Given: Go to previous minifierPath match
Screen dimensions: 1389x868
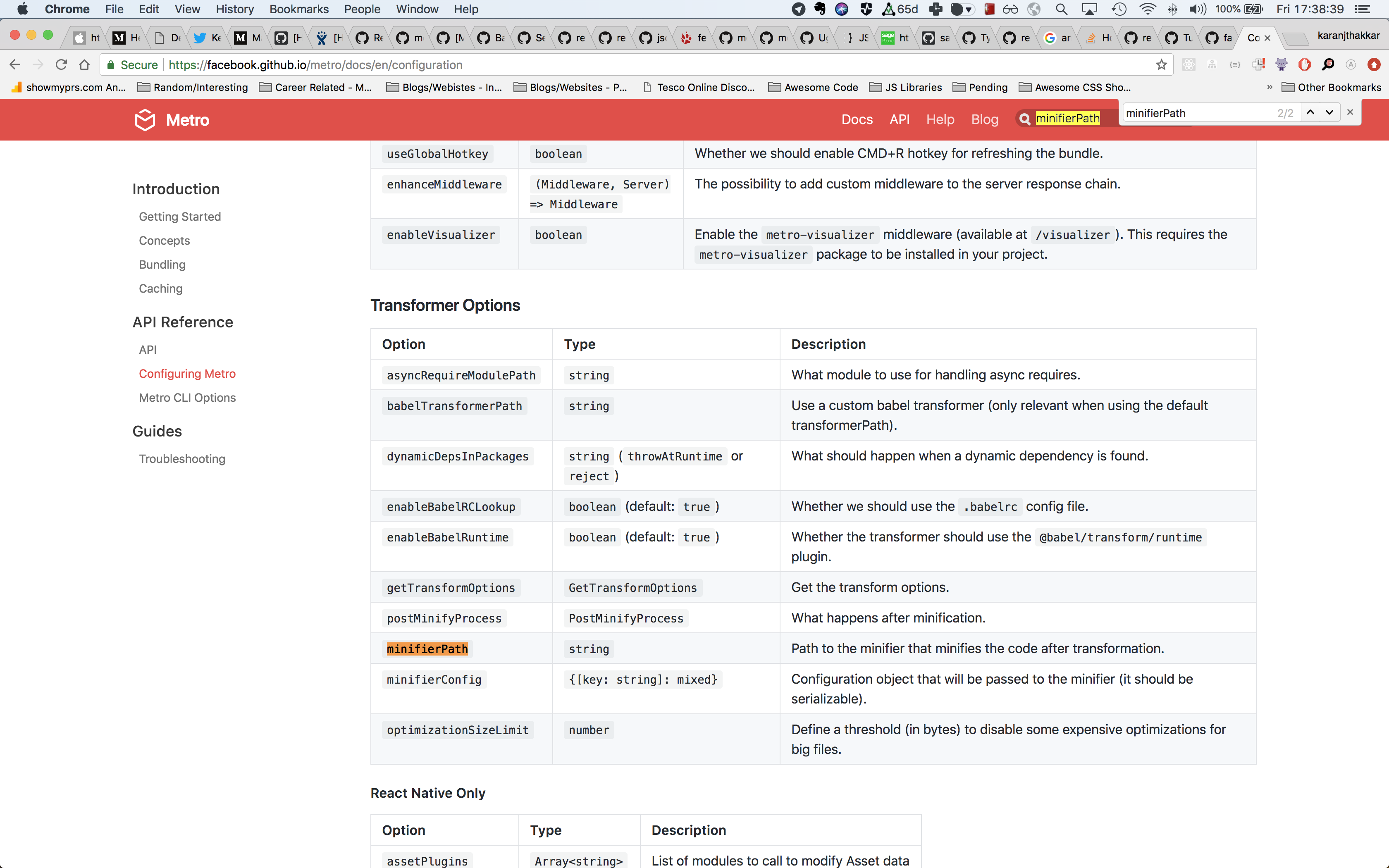Looking at the screenshot, I should (1310, 112).
